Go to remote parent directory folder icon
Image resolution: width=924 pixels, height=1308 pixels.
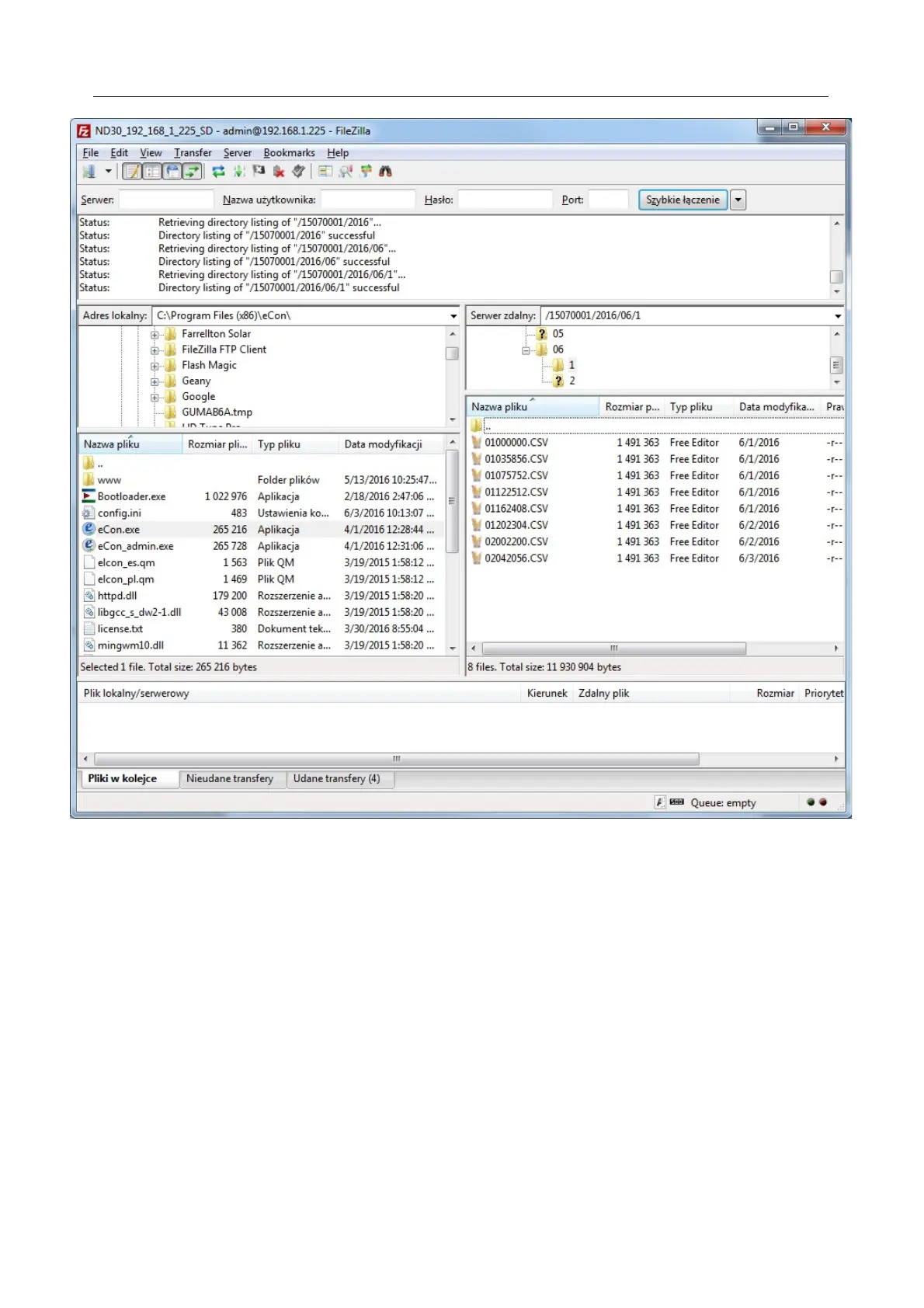point(476,426)
